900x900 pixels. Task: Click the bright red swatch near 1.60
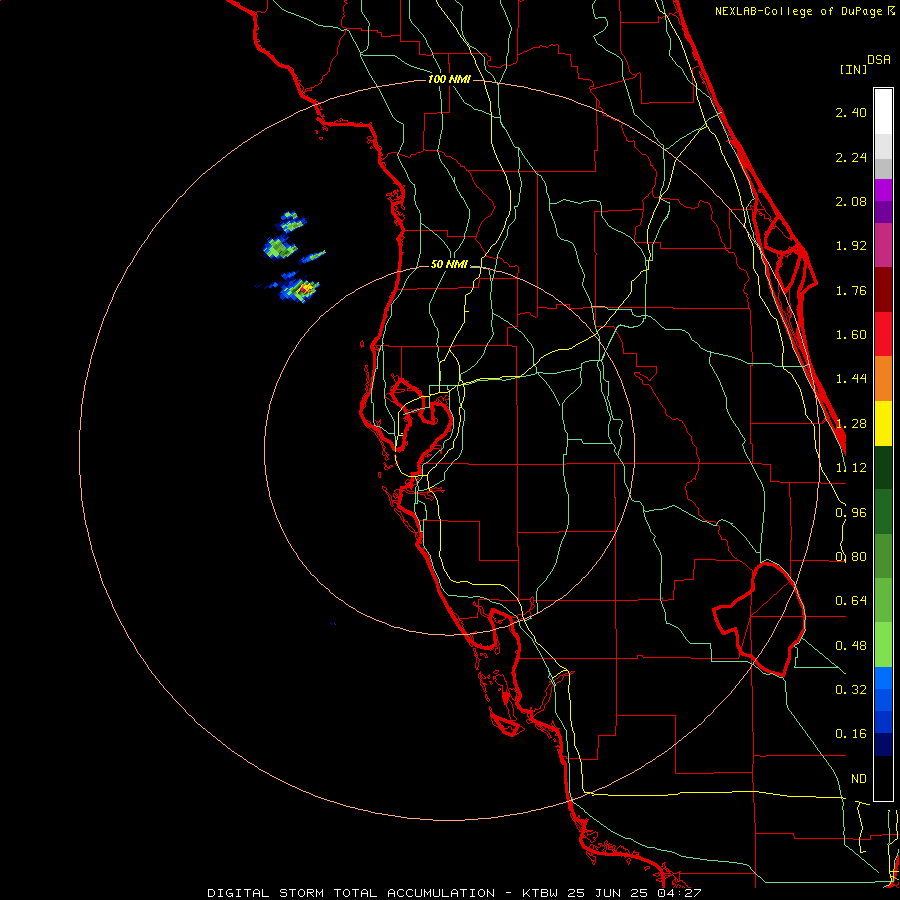pos(883,334)
